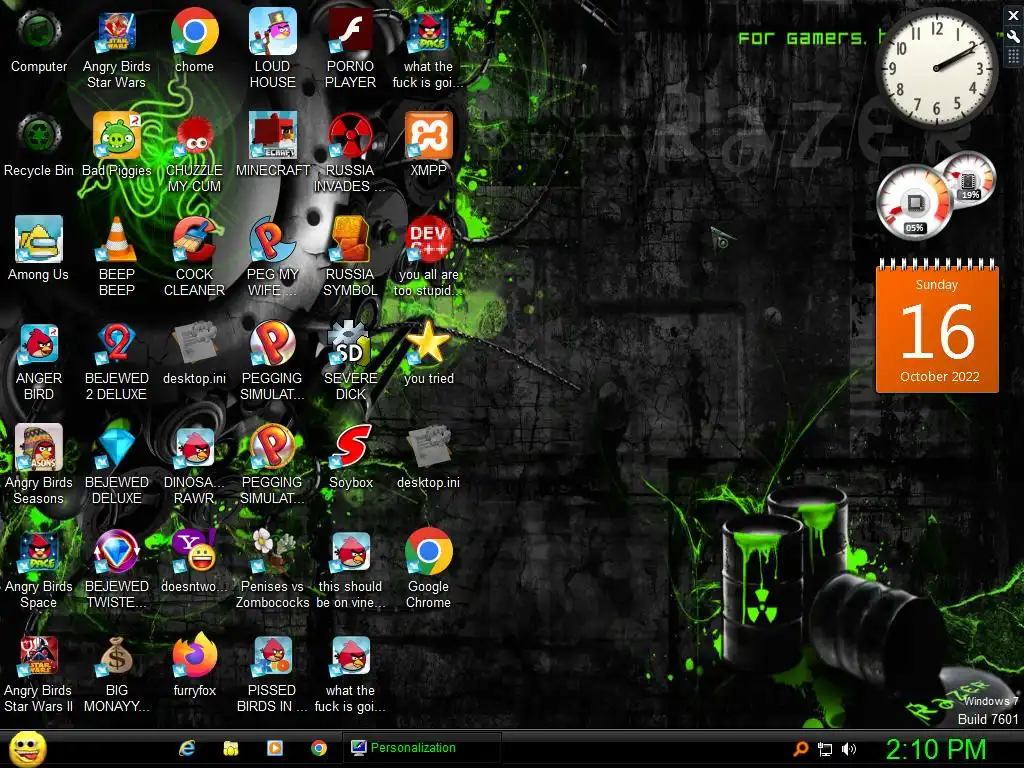Select the Bad Piggies shortcut
Image resolution: width=1024 pixels, height=768 pixels.
[x=116, y=146]
